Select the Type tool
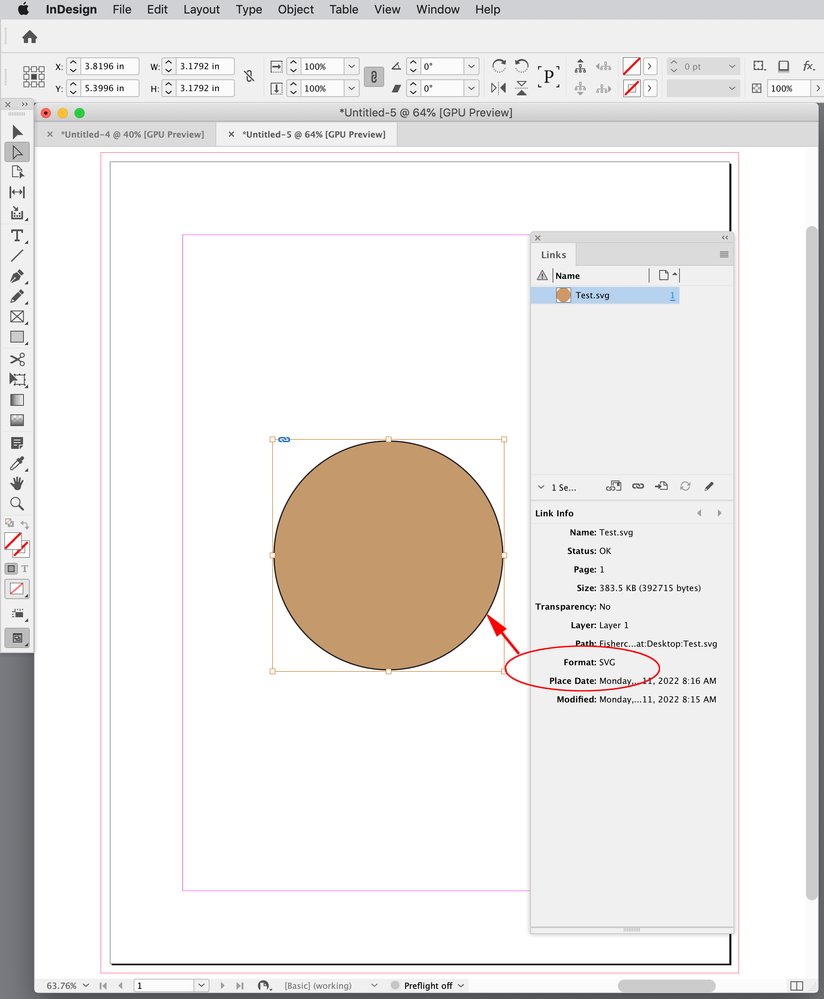This screenshot has height=999, width=824. pos(17,236)
